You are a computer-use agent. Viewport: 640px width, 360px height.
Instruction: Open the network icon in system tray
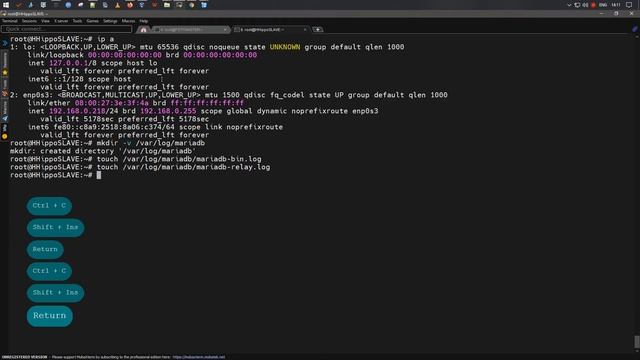(x=577, y=5)
